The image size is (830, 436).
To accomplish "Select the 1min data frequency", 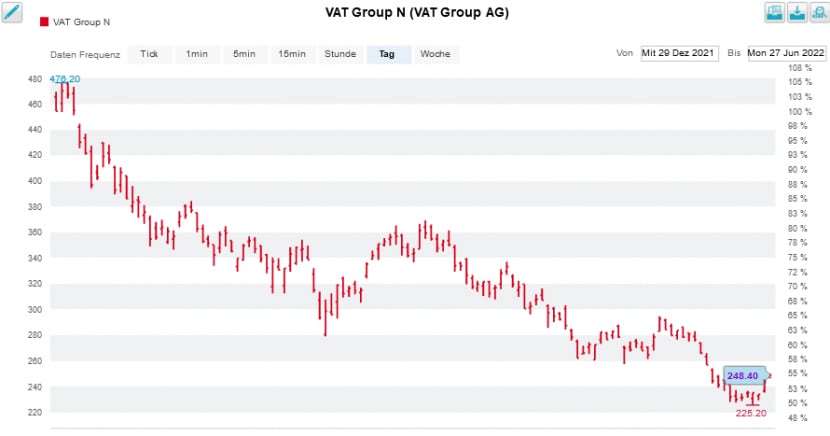I will pos(197,54).
